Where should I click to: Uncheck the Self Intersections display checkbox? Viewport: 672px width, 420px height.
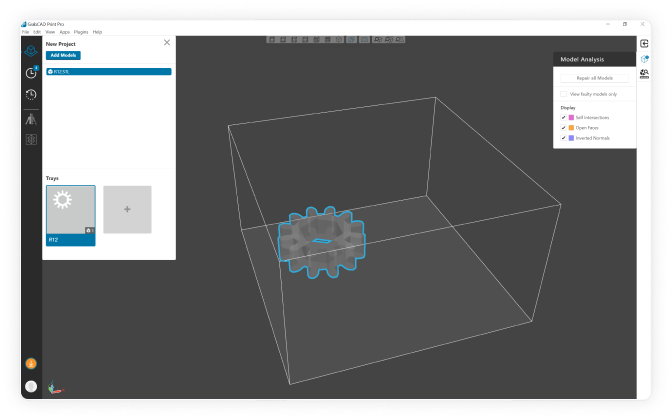point(563,117)
